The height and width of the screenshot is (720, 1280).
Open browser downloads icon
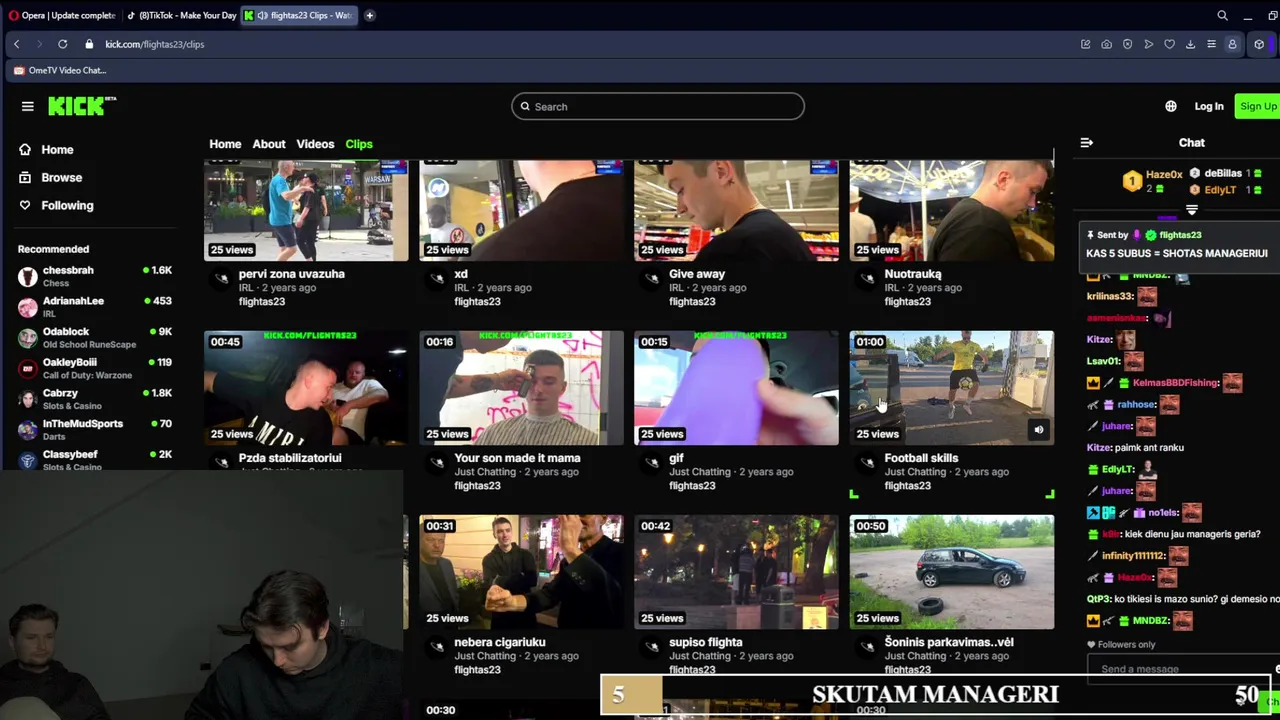(1190, 44)
